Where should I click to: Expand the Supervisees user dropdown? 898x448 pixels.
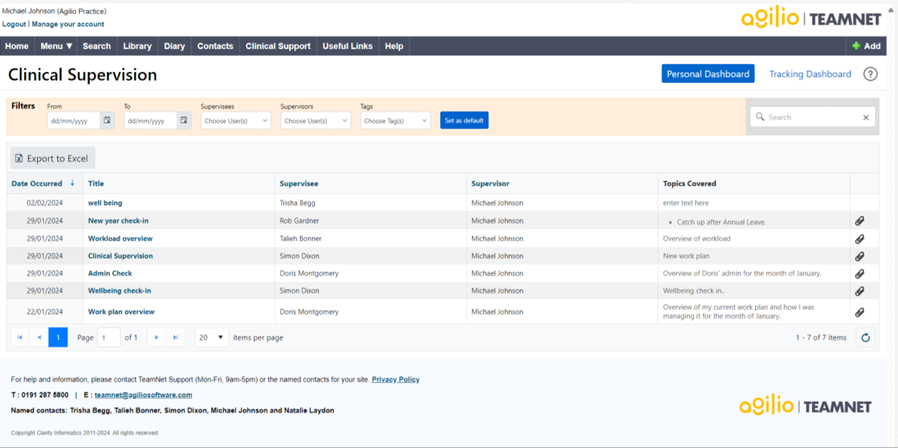[236, 121]
